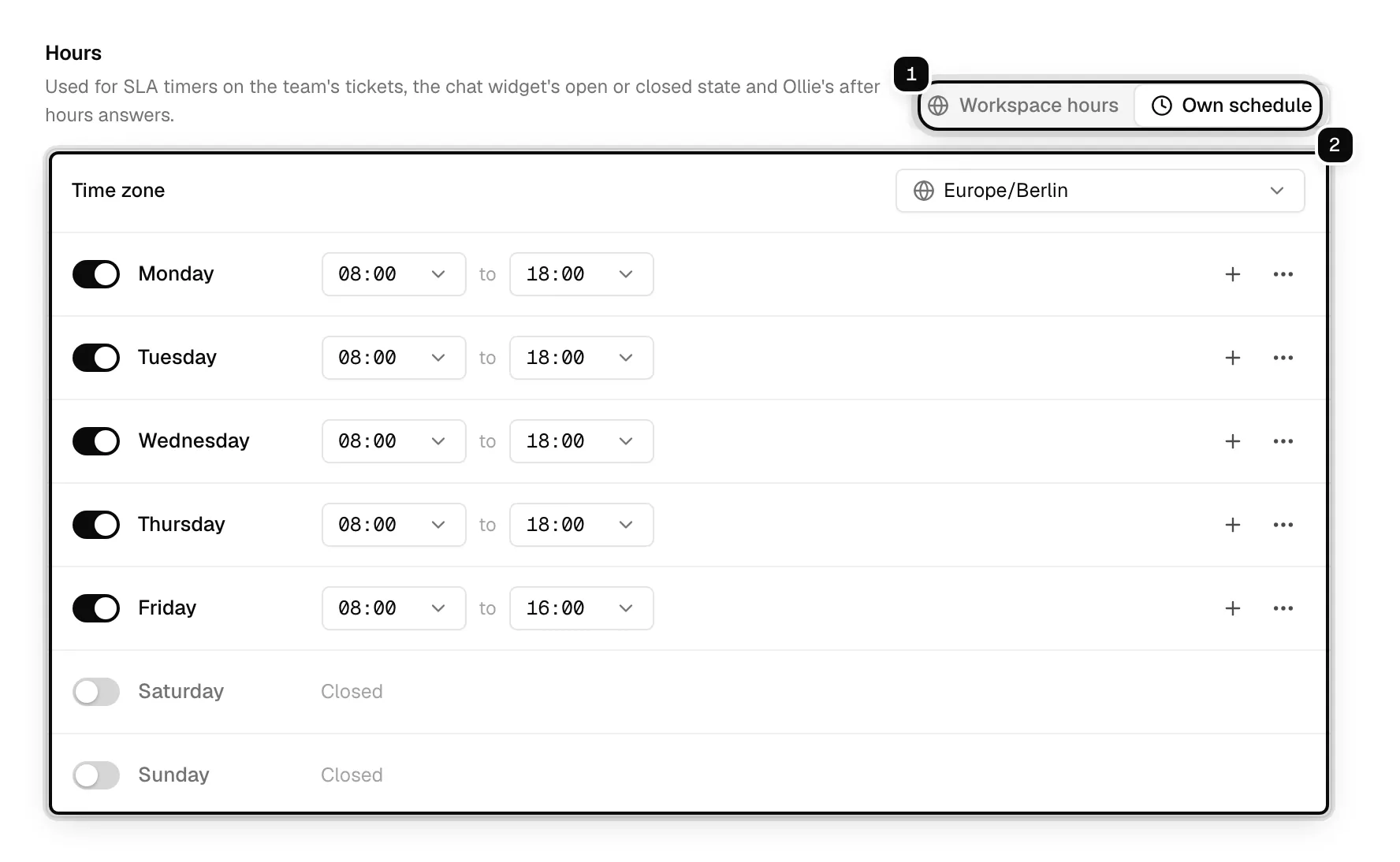Viewport: 1400px width, 862px height.
Task: Open more options for Monday
Action: 1283,274
